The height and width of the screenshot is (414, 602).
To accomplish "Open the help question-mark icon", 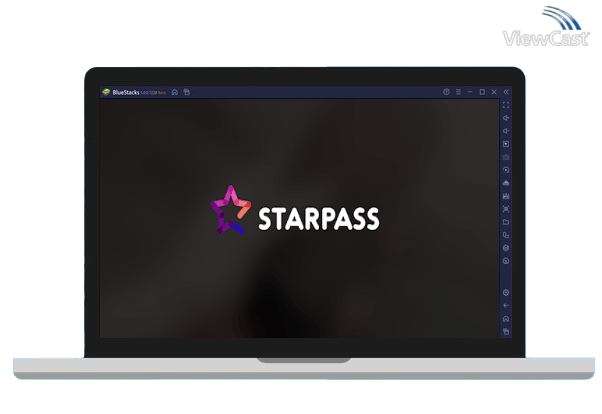I will coord(446,92).
